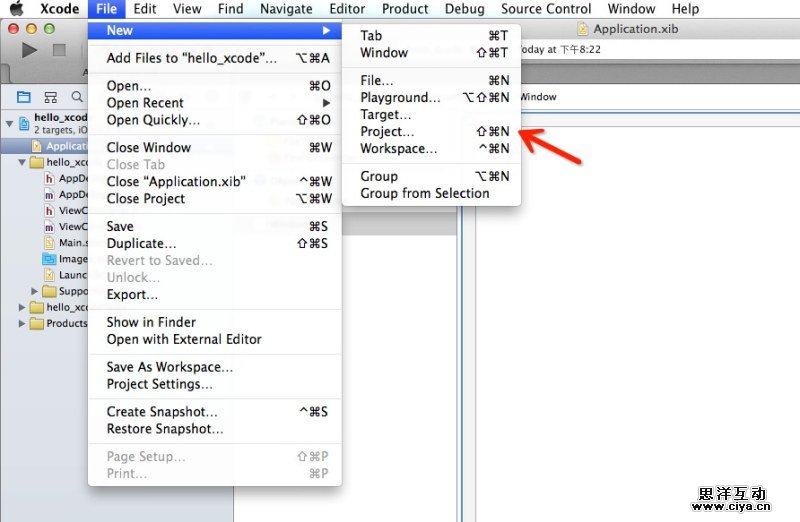The width and height of the screenshot is (800, 522).
Task: Choose New Project… option
Action: 431,131
